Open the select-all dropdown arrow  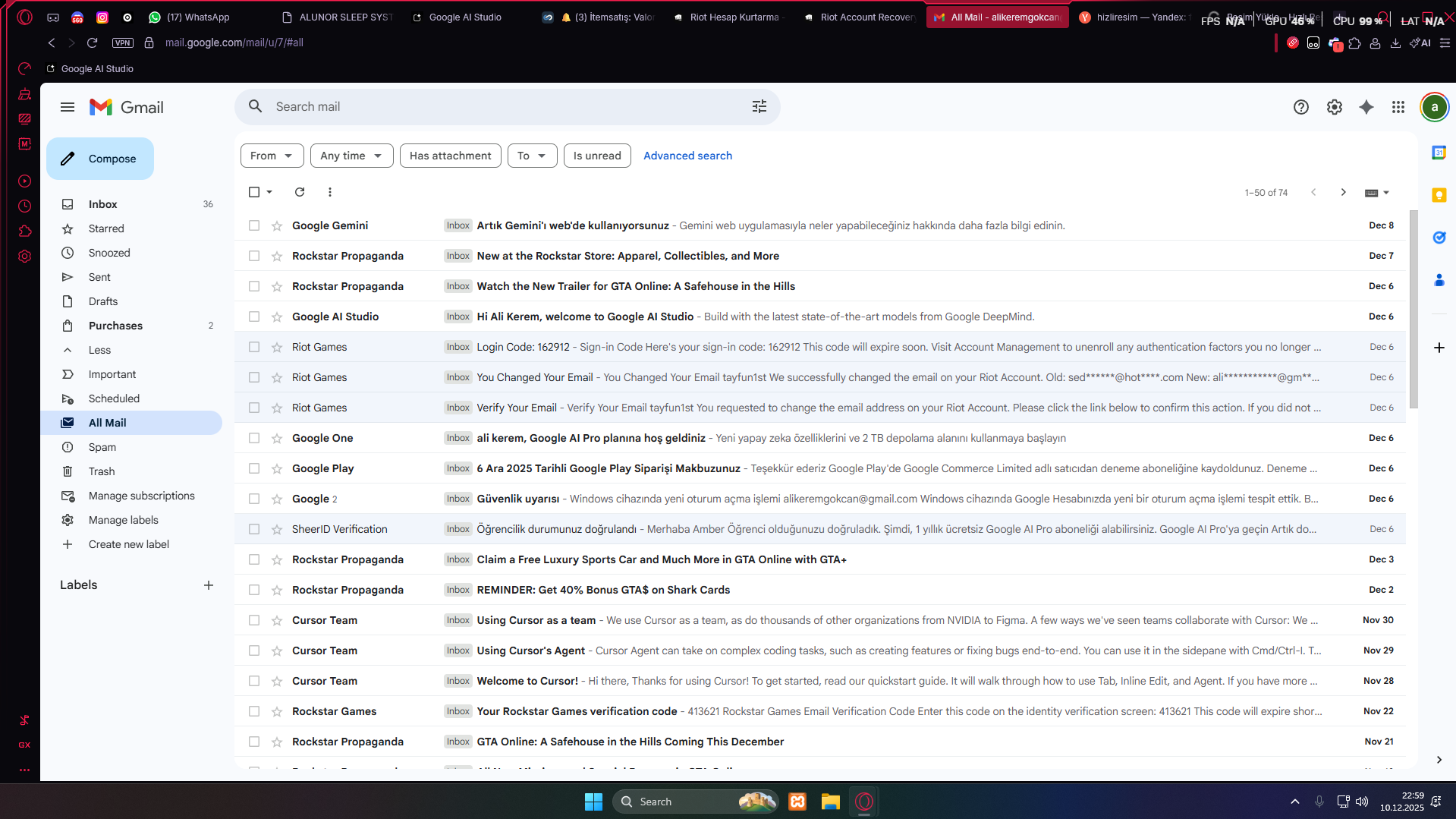(269, 192)
